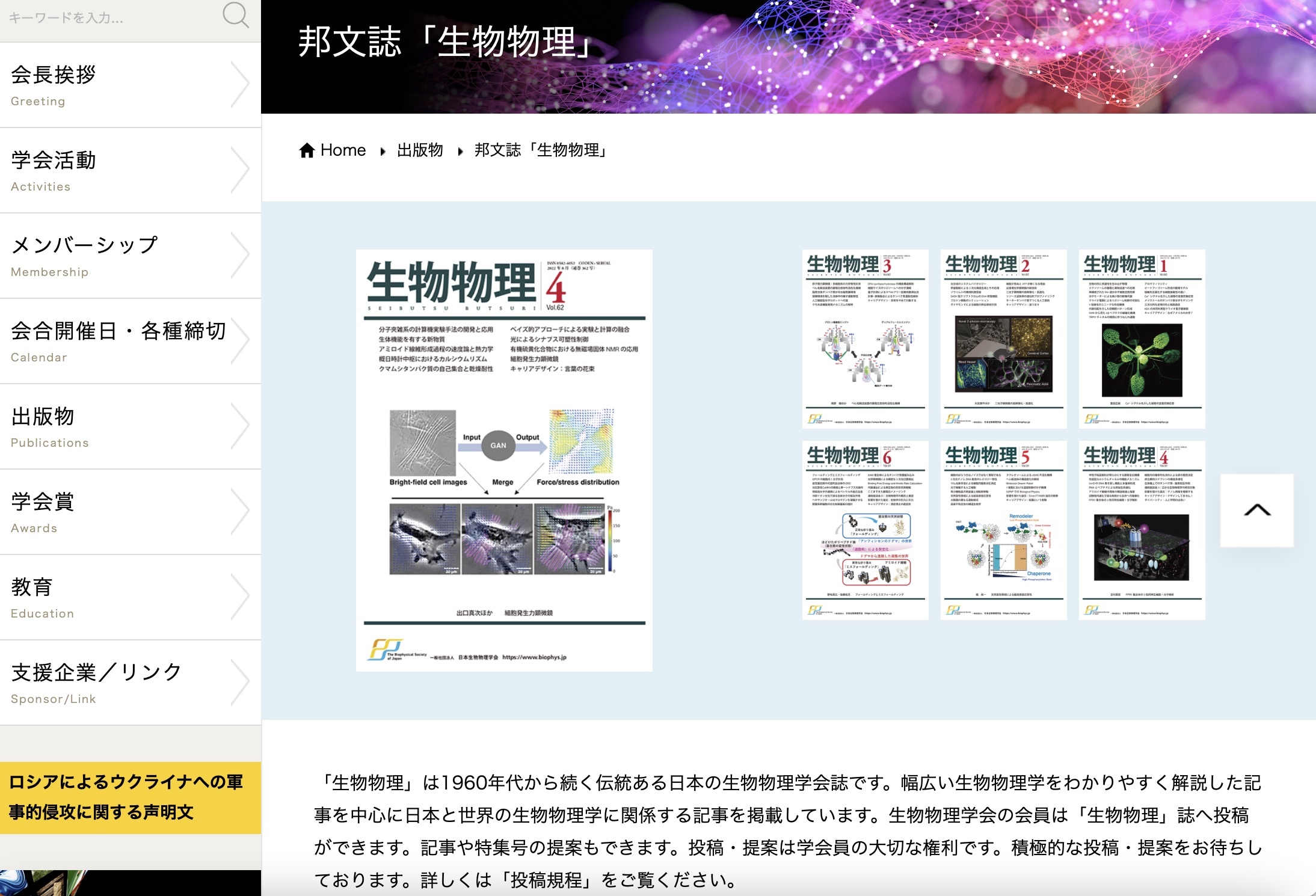Click the search magnifier icon
This screenshot has width=1316, height=896.
pyautogui.click(x=235, y=15)
